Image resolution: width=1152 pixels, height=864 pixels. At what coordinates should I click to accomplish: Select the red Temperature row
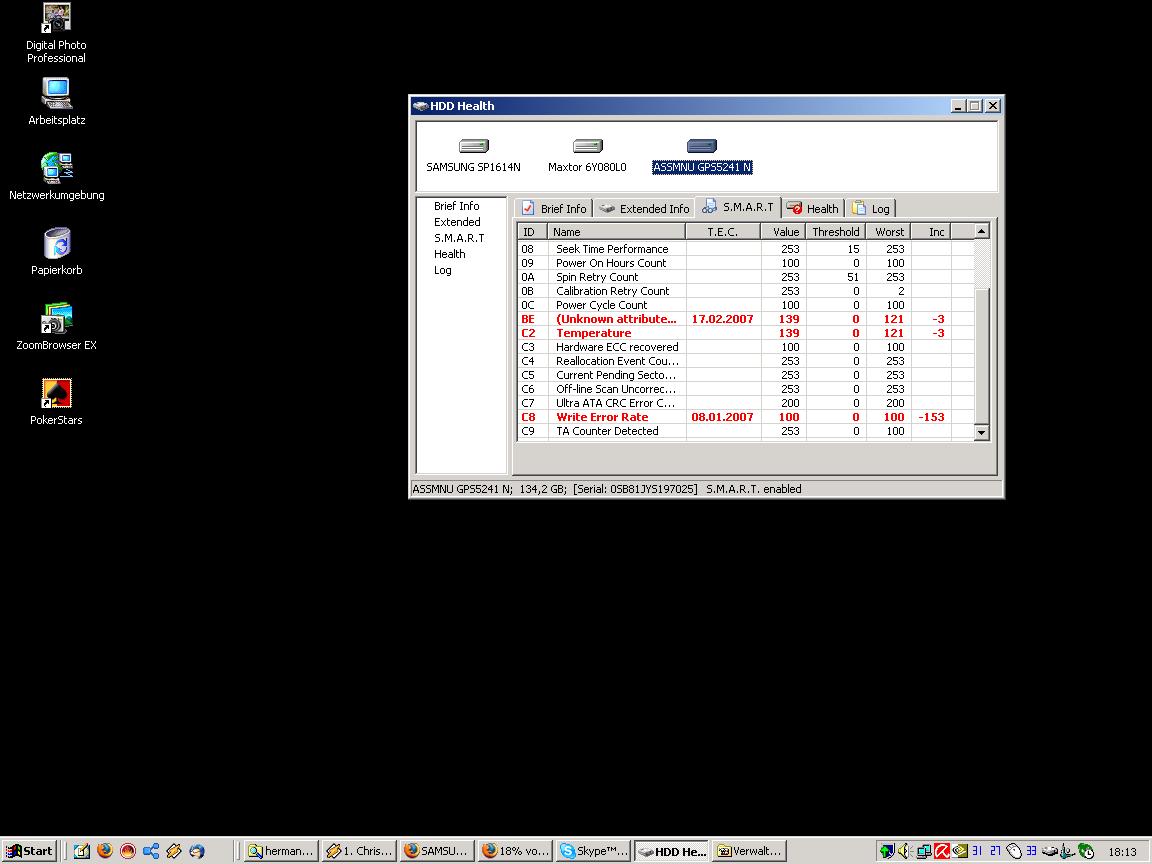click(746, 333)
